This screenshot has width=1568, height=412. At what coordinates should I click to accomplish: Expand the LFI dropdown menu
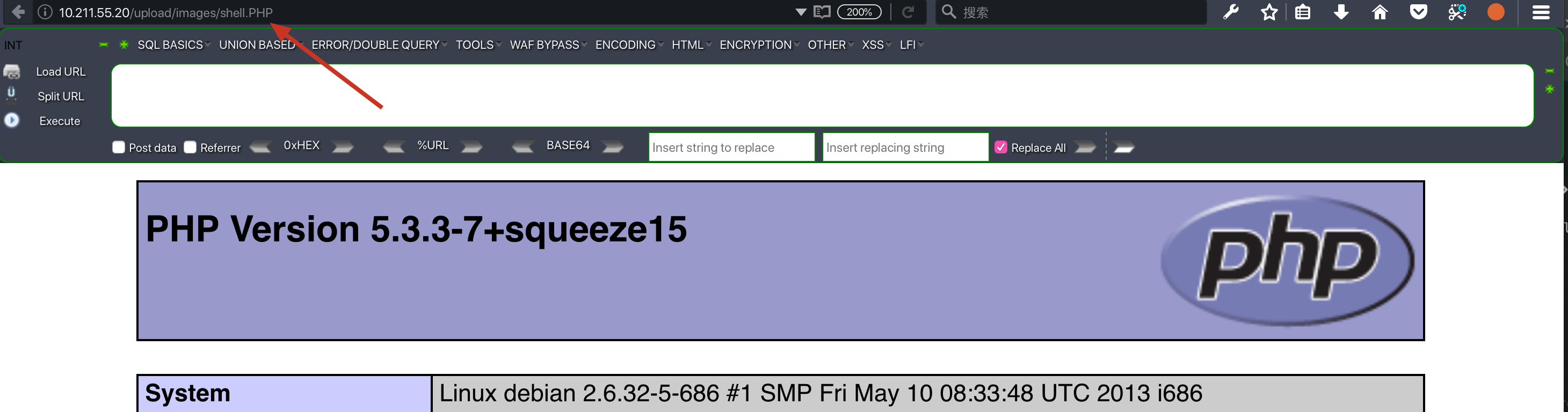click(x=911, y=45)
